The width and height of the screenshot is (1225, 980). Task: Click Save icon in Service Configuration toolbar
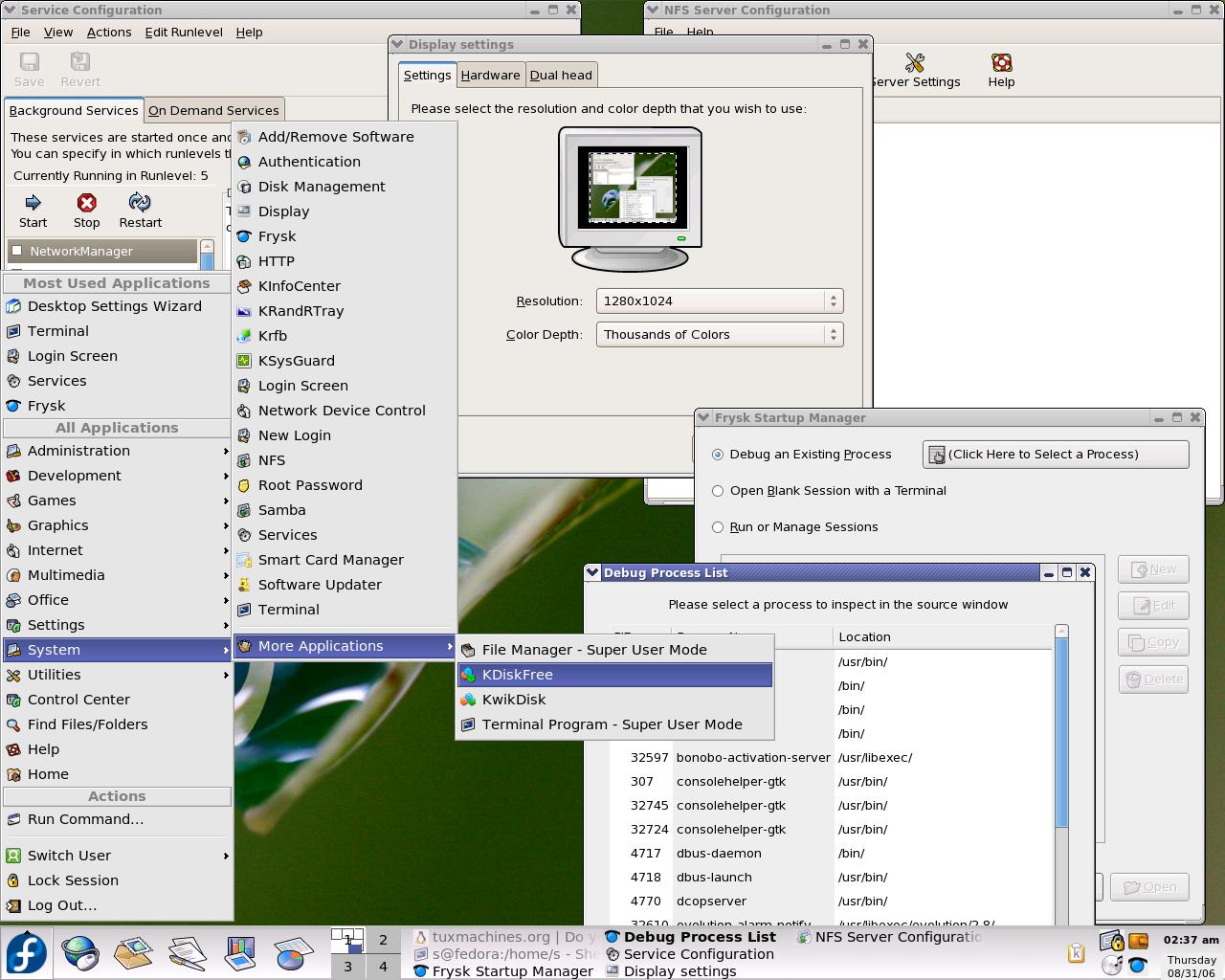point(30,62)
